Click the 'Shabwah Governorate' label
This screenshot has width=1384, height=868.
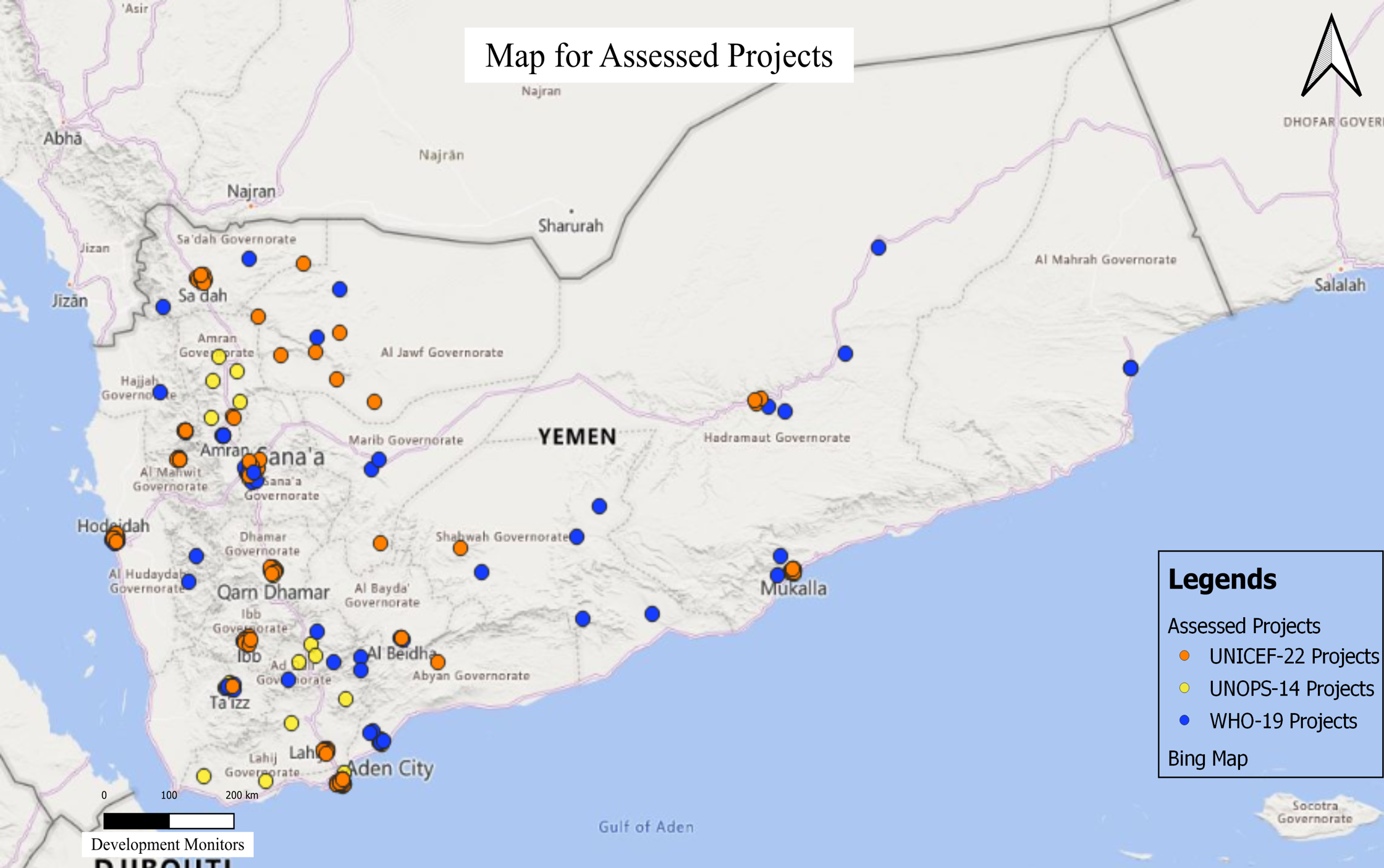click(502, 536)
